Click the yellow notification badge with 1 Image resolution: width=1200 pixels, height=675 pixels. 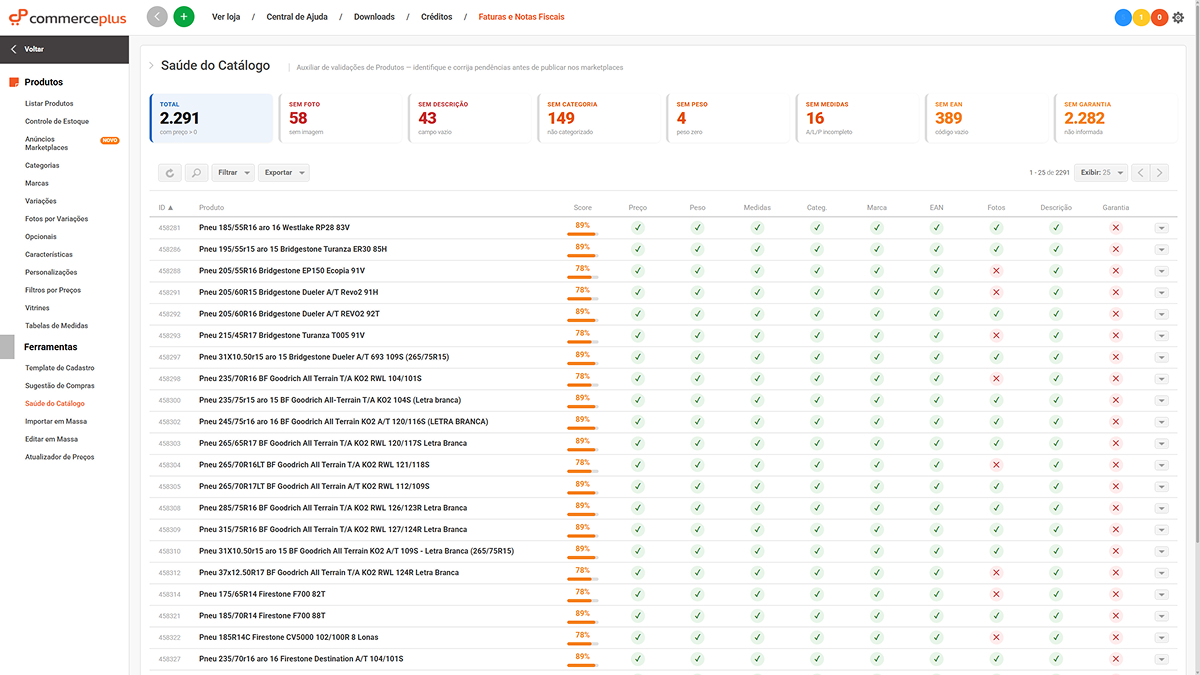1141,17
